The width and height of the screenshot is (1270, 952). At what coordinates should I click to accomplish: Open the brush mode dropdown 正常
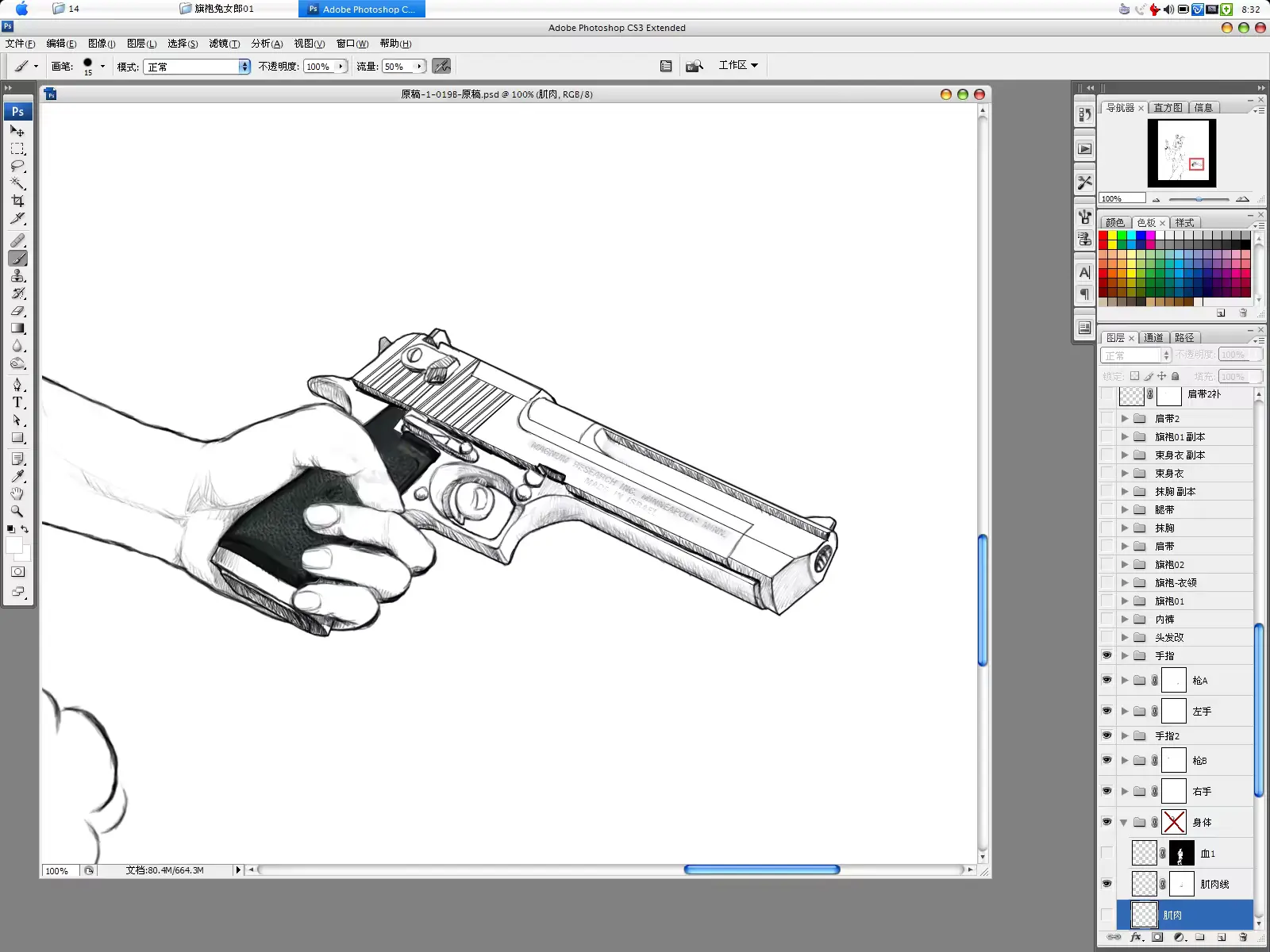[197, 67]
